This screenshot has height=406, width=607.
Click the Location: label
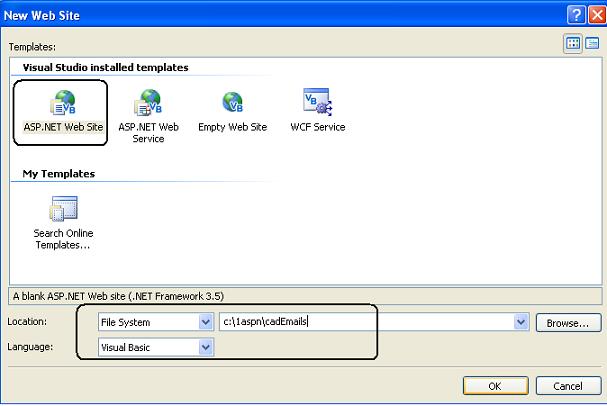tap(27, 321)
